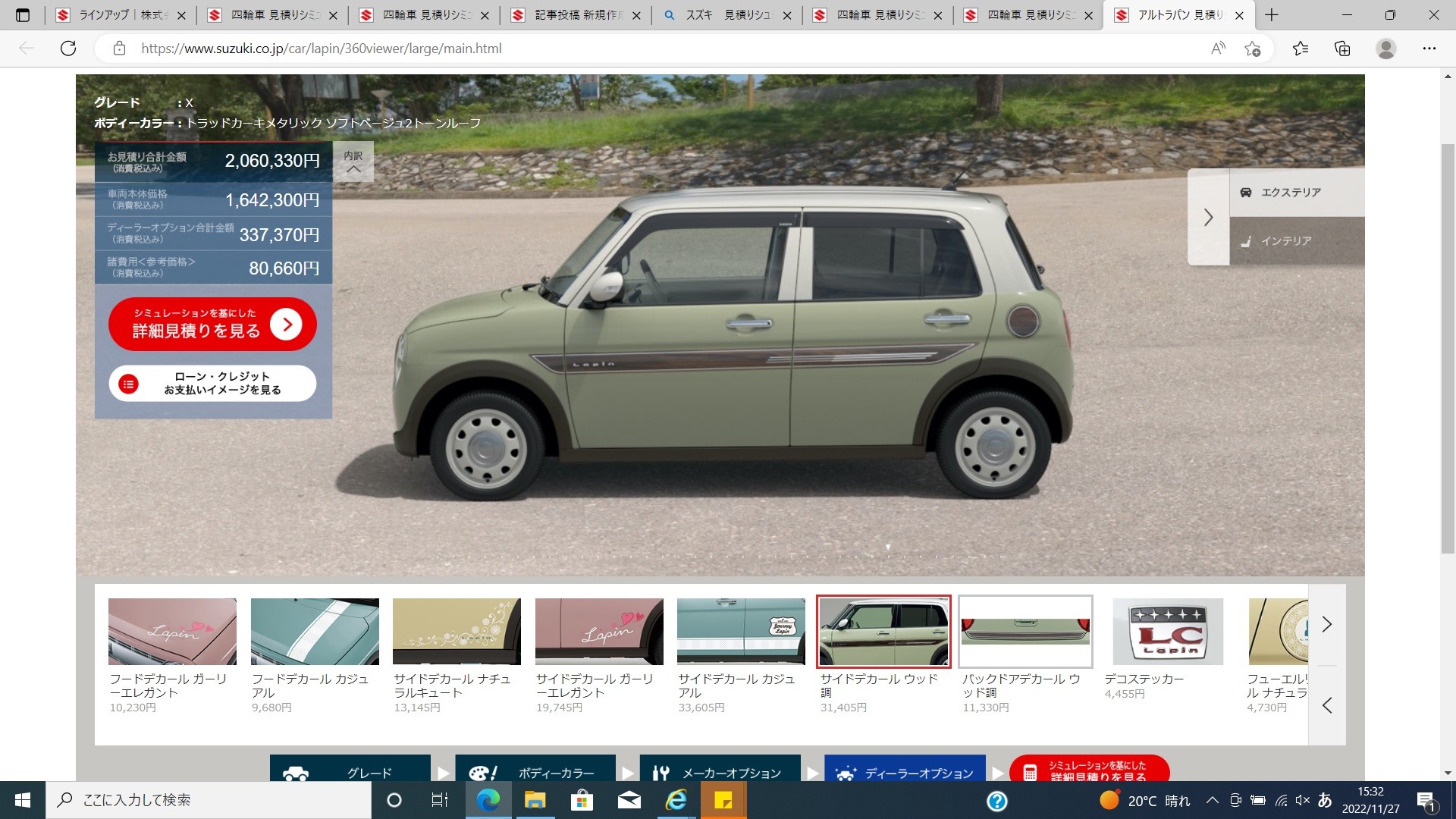Screen dimensions: 1456x819
Task: Open Cortana circle icon
Action: click(x=394, y=800)
